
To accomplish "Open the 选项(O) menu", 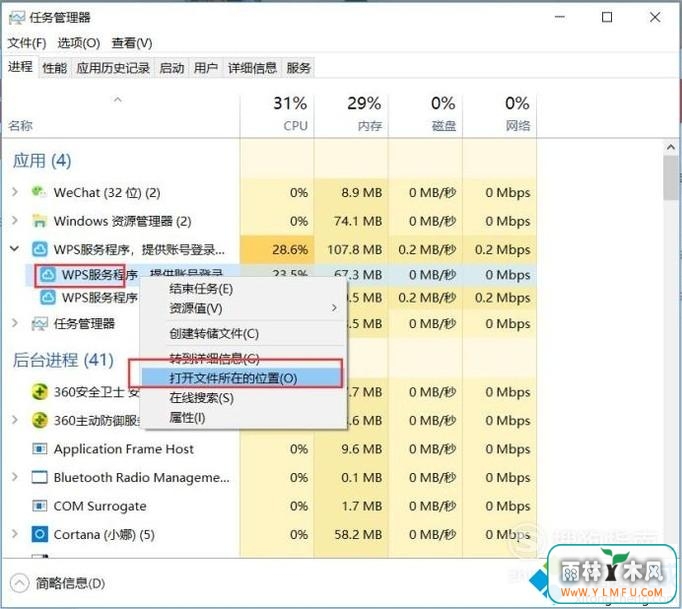I will pyautogui.click(x=79, y=43).
